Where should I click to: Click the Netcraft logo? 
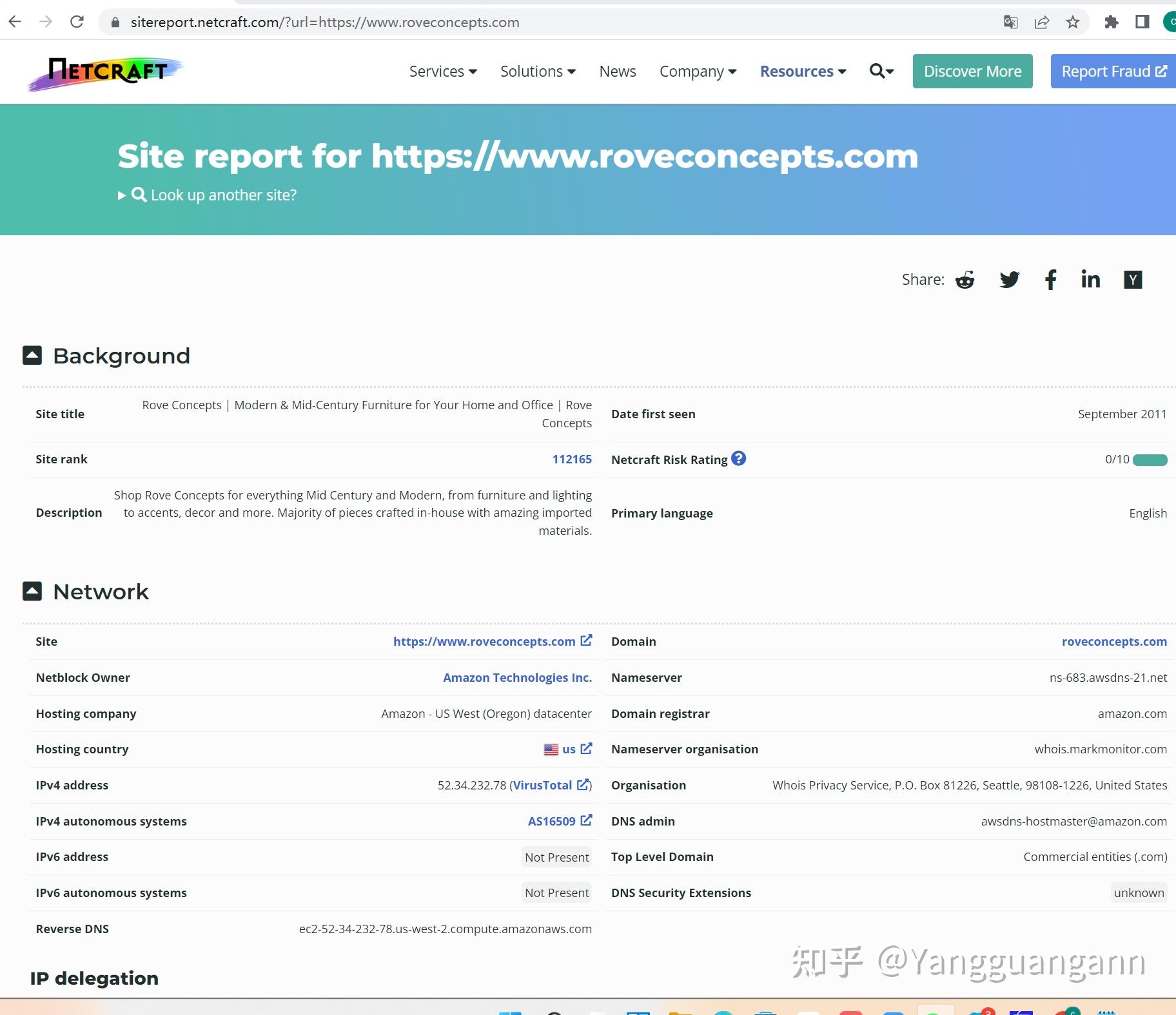click(106, 73)
